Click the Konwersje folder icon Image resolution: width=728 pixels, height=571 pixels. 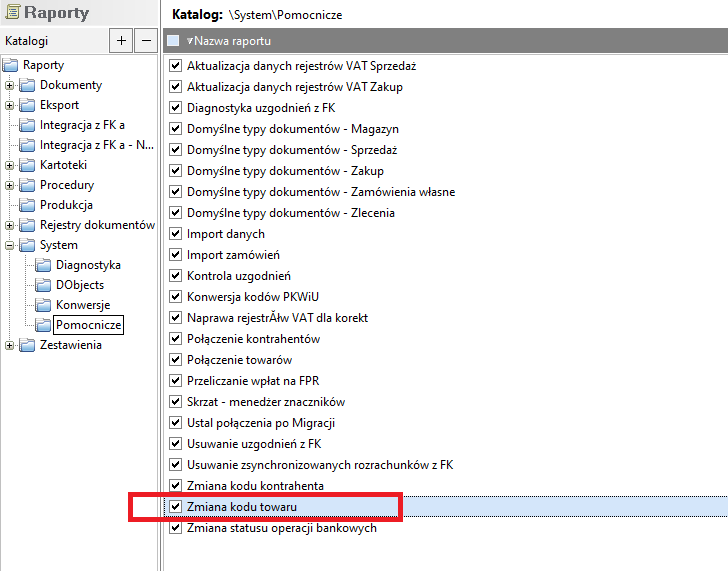coord(43,305)
